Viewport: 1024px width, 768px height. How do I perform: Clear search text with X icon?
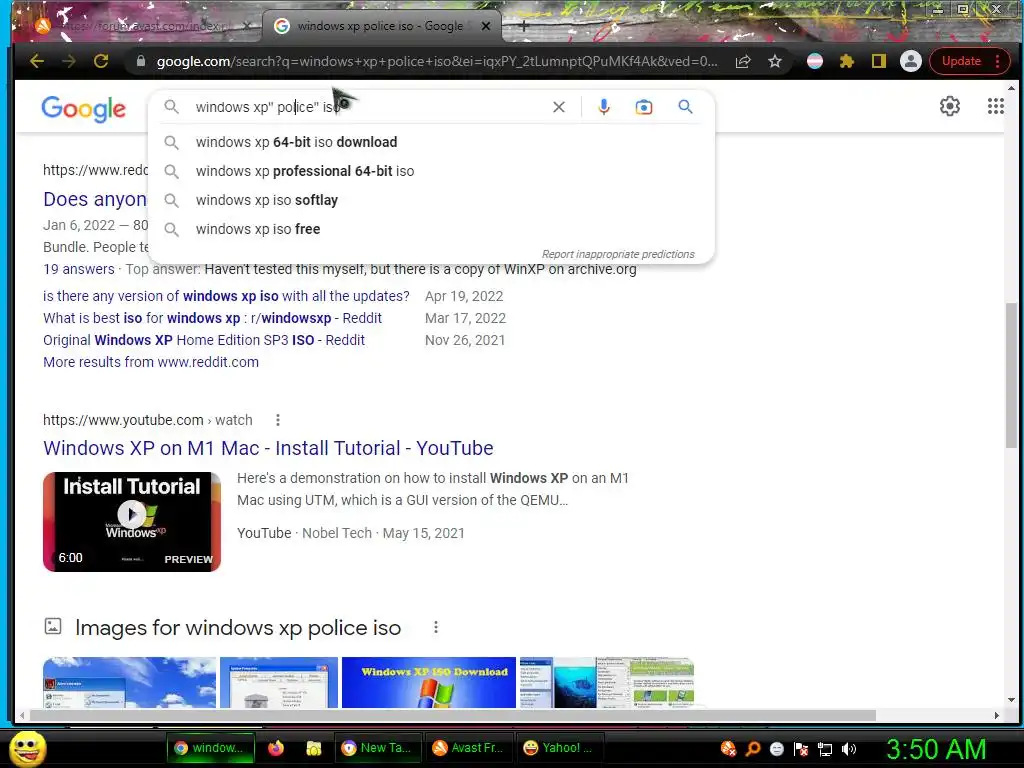click(x=558, y=107)
